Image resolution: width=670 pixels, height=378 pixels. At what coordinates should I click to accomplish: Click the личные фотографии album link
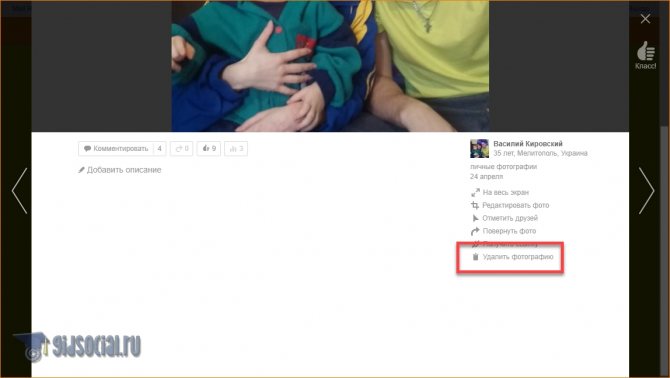tap(503, 167)
